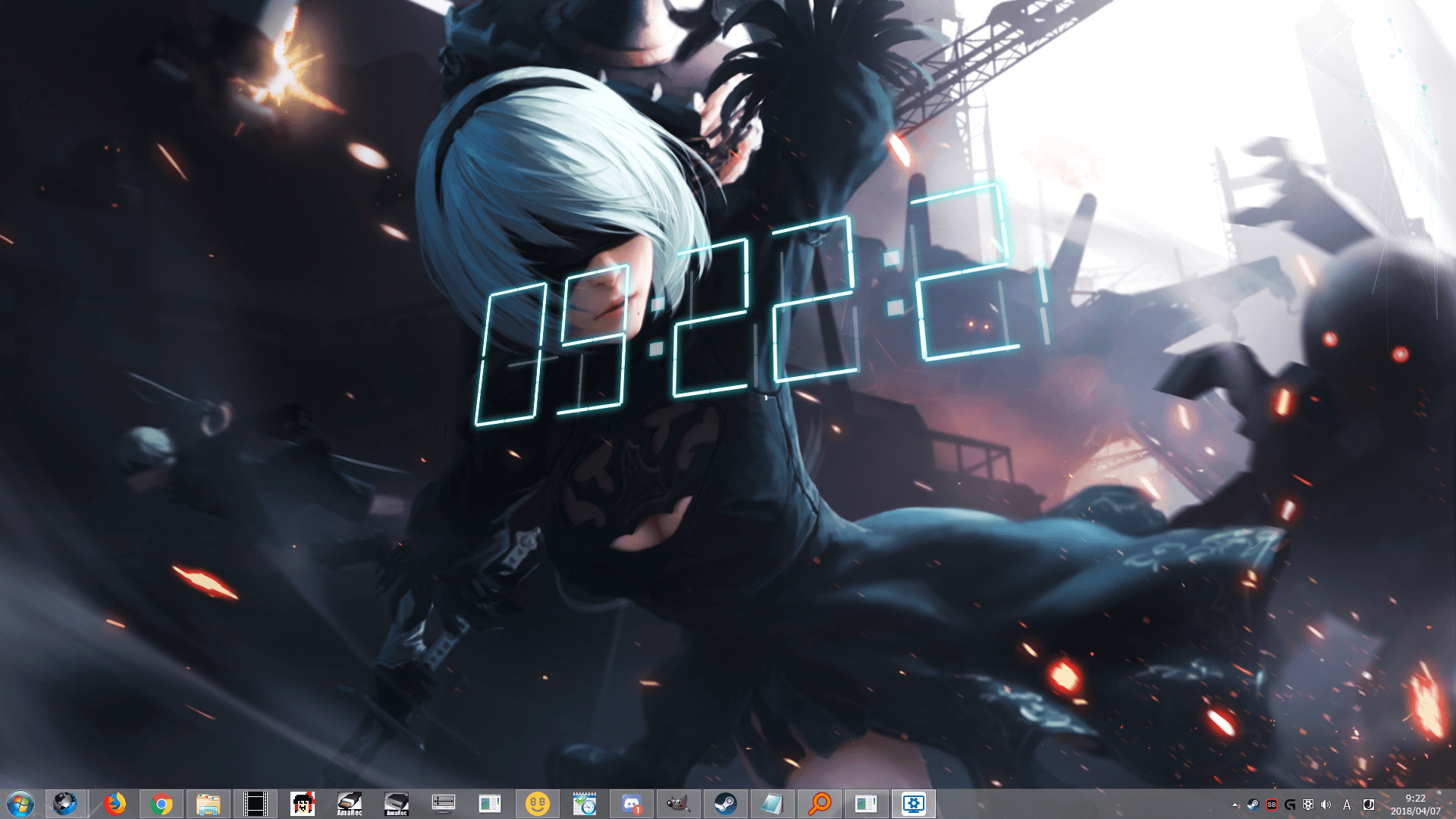Open Google Chrome from the taskbar
The height and width of the screenshot is (819, 1456).
point(162,804)
